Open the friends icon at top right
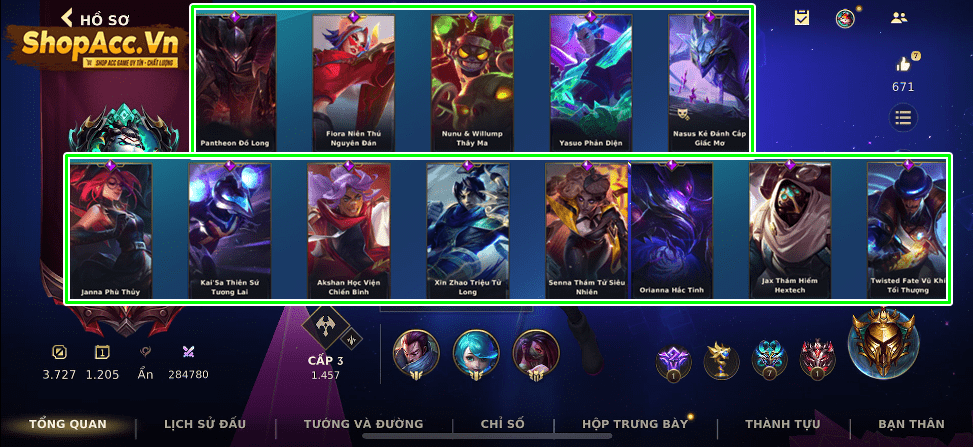Viewport: 973px width, 447px height. 899,18
